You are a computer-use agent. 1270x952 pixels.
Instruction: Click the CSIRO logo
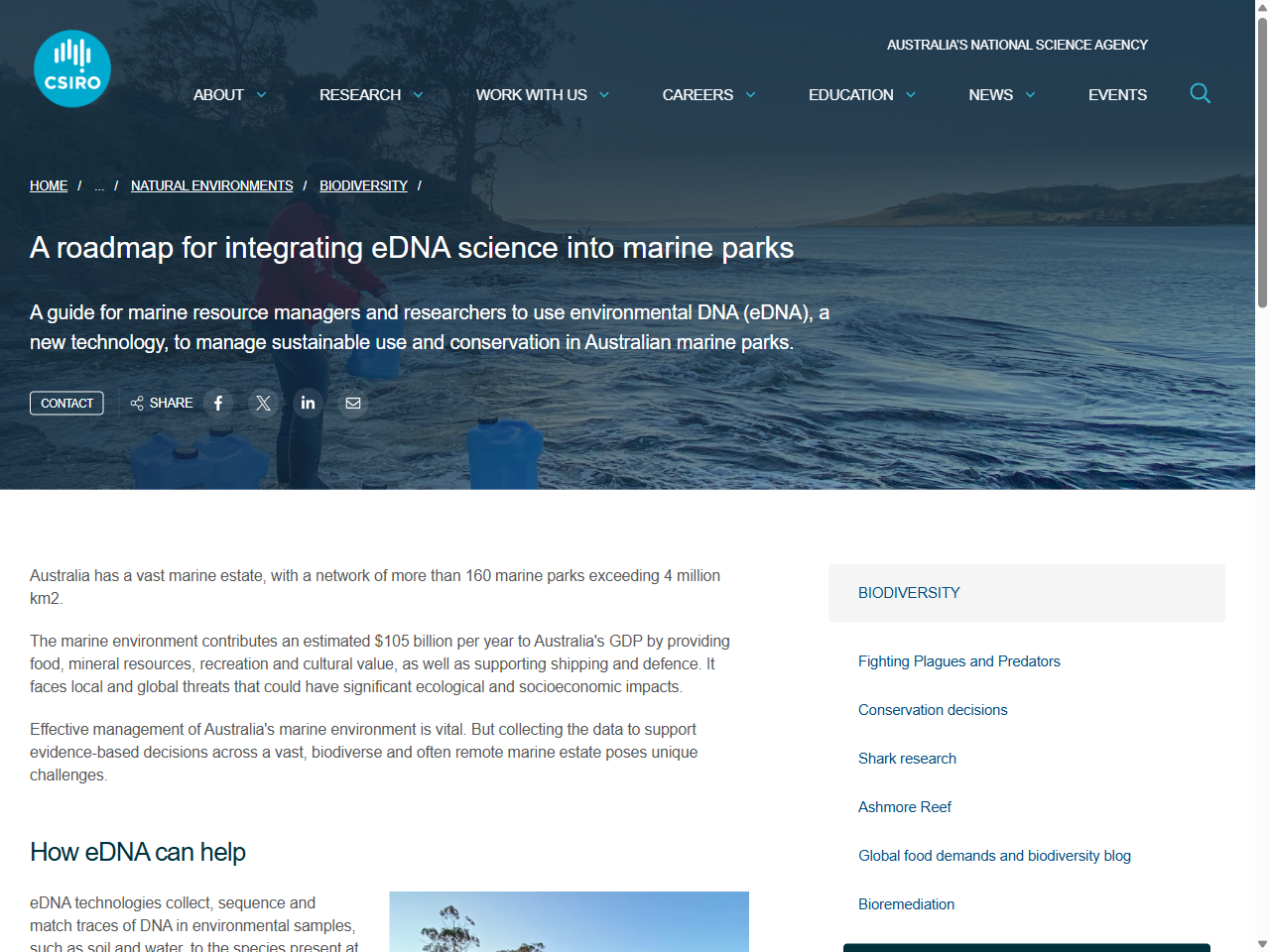pyautogui.click(x=71, y=67)
